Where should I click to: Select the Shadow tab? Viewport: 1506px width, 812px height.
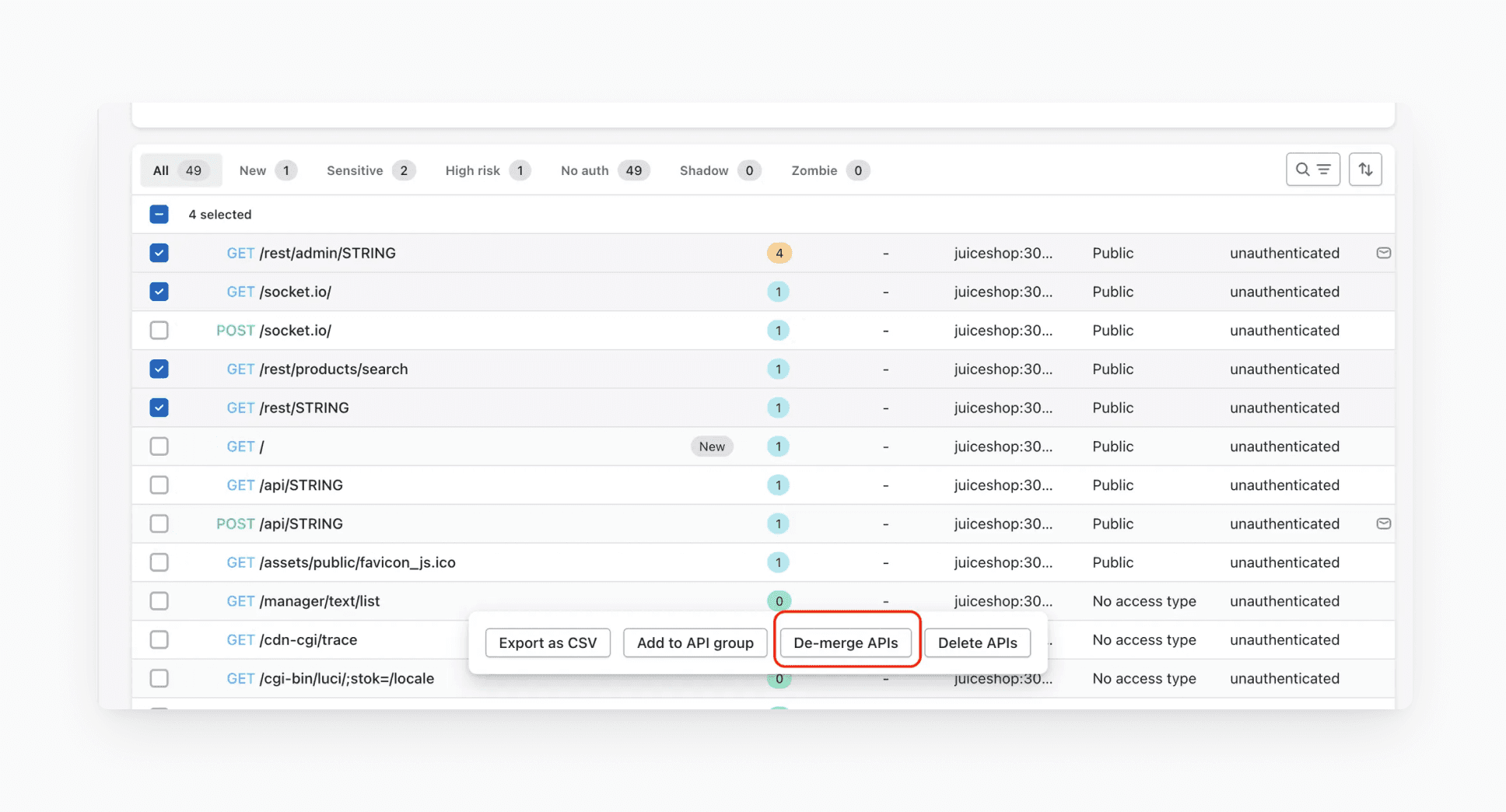click(x=719, y=170)
